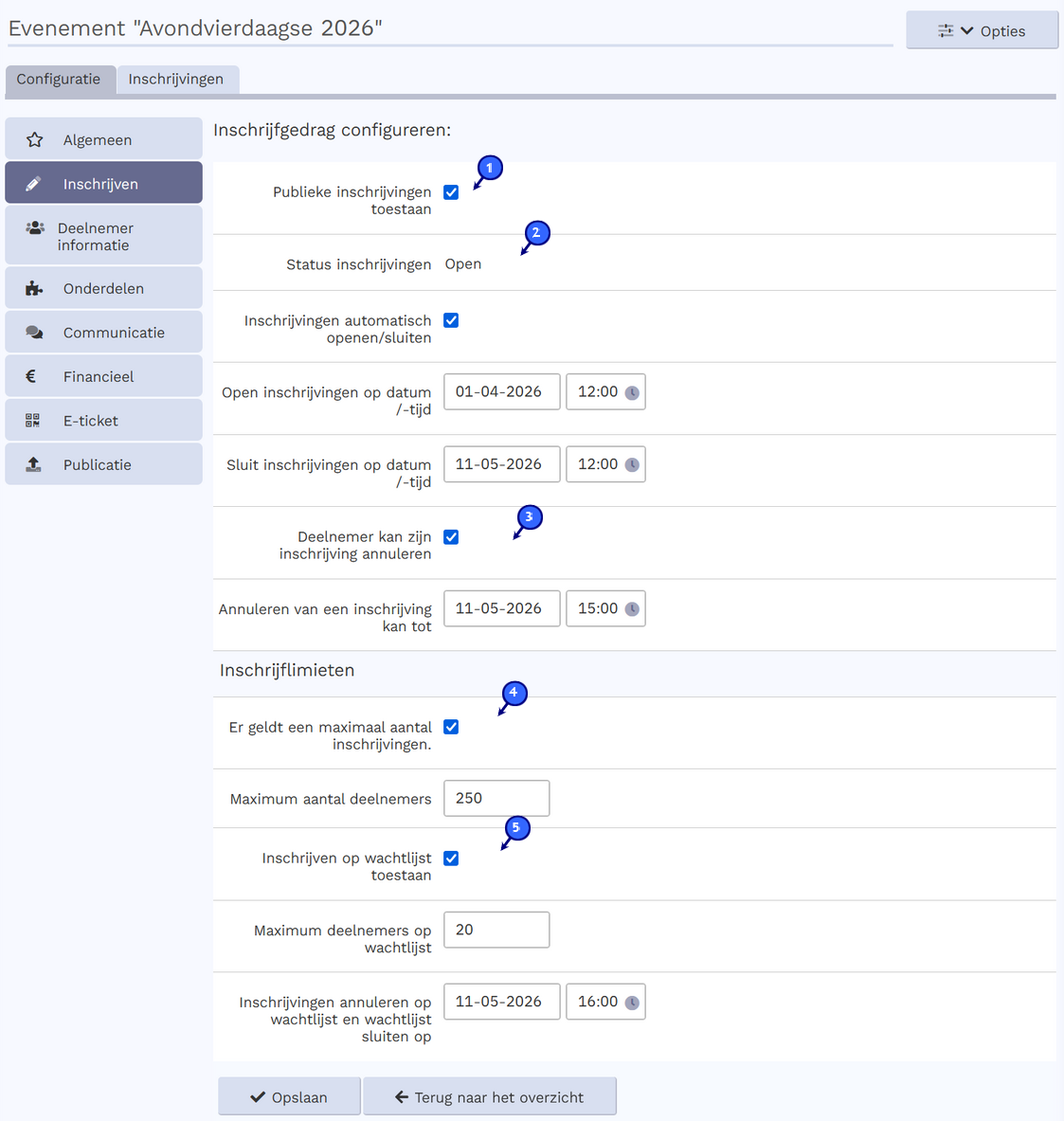
Task: Select the Configuratie tab
Action: 59,80
